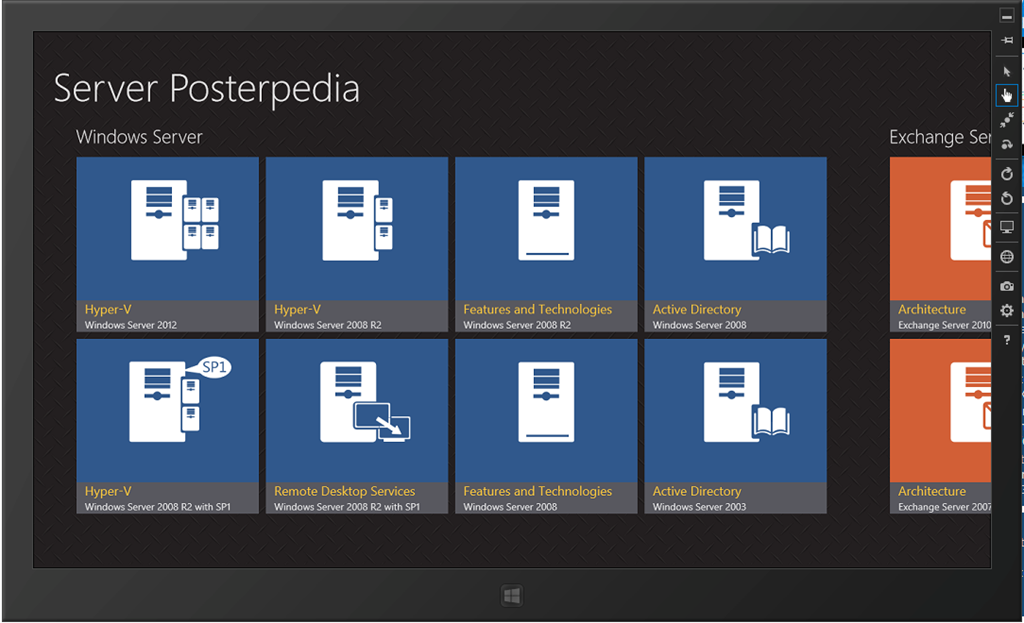This screenshot has height=623, width=1024.
Task: Select the Windows Server group header
Action: click(x=139, y=137)
